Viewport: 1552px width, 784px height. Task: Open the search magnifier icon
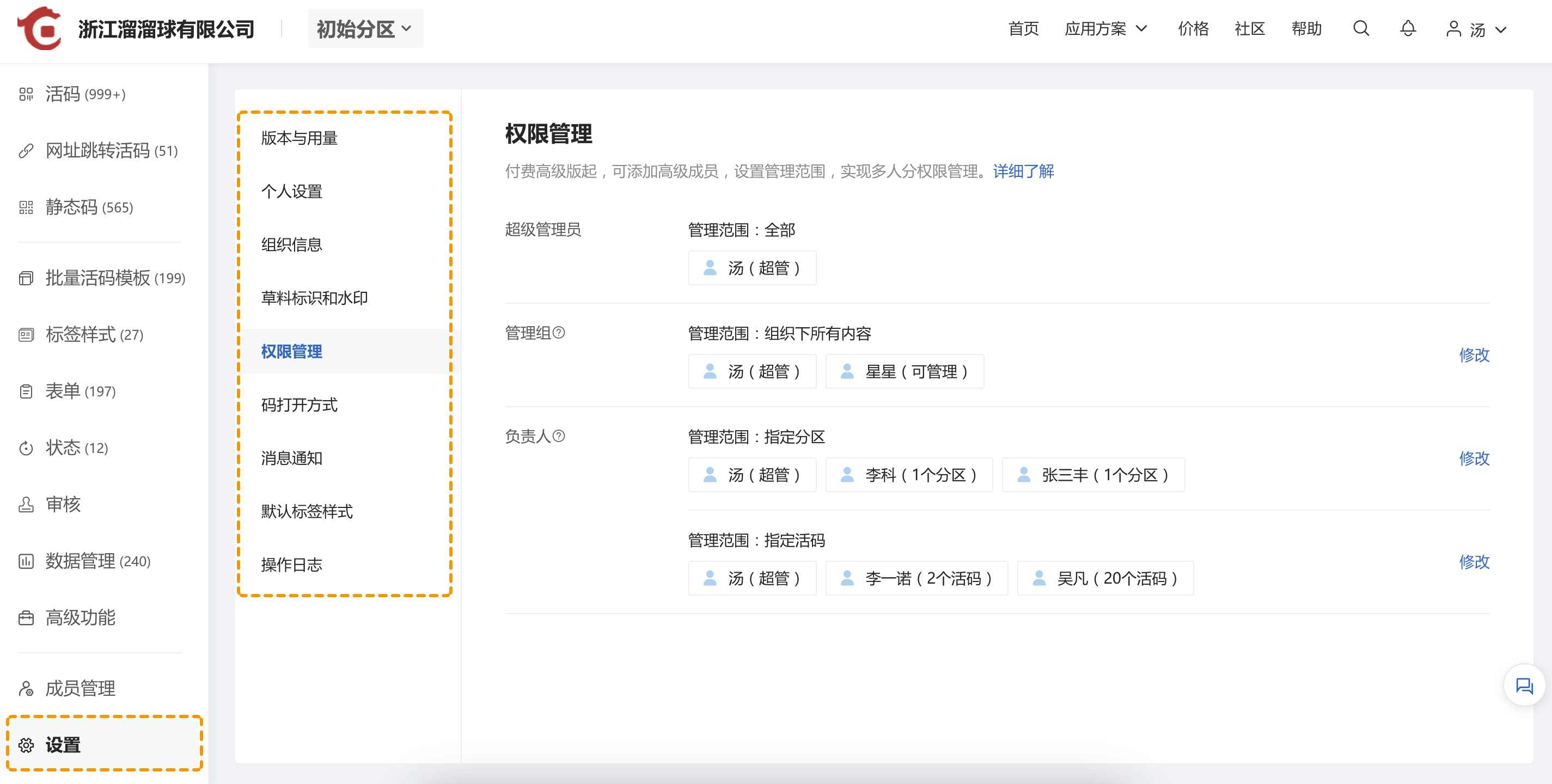[1361, 28]
